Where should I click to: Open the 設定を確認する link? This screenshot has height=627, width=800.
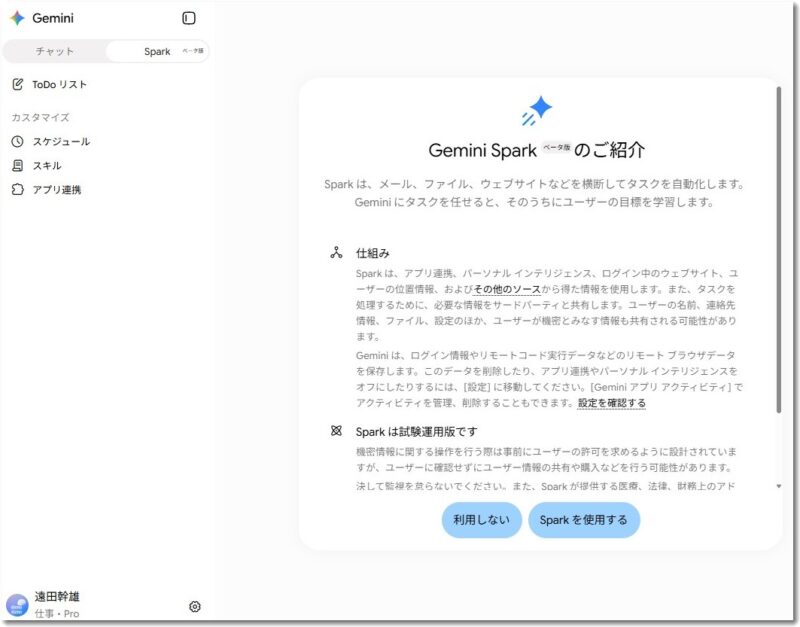612,403
